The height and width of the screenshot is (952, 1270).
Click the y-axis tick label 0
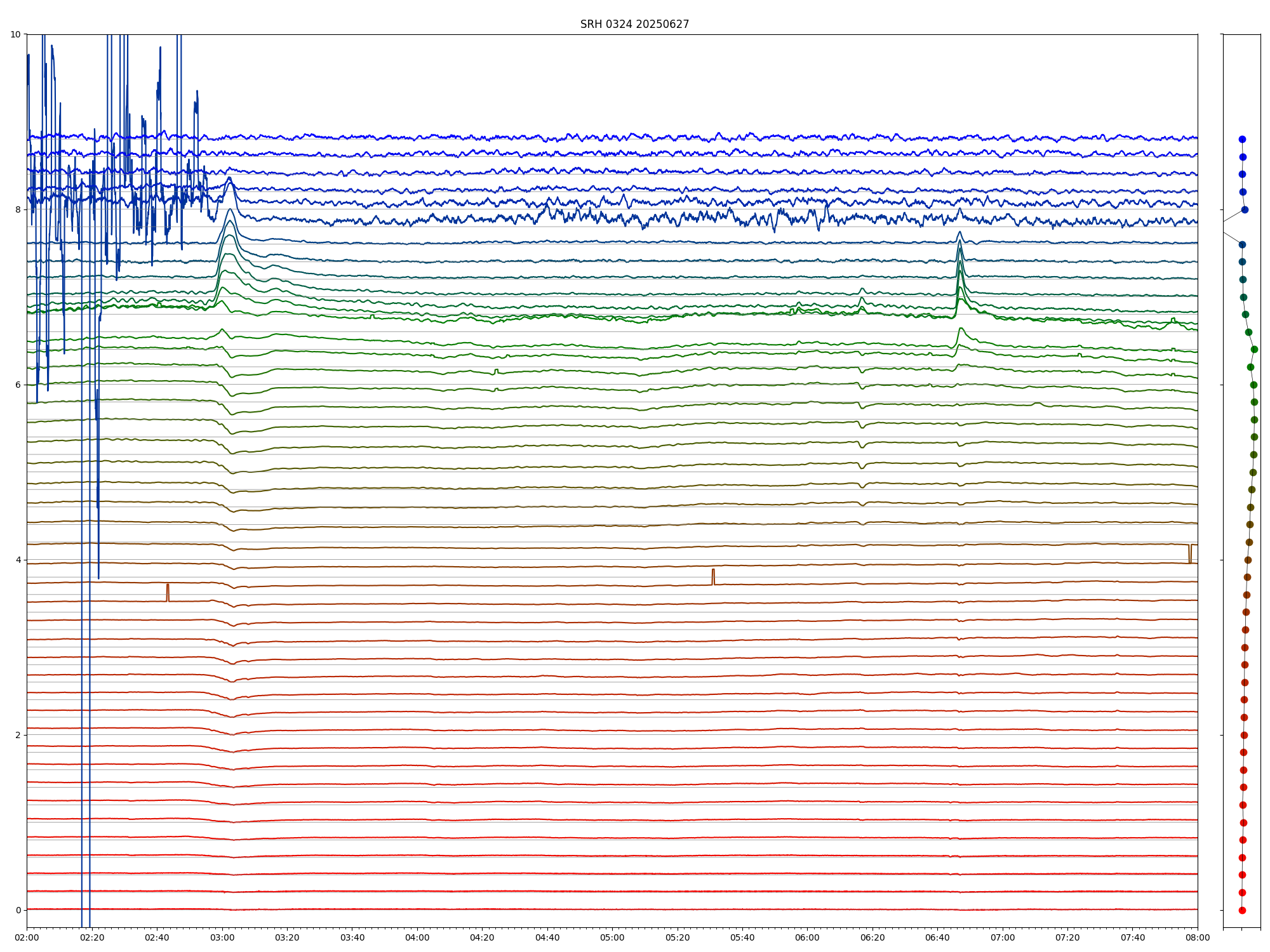click(x=18, y=910)
